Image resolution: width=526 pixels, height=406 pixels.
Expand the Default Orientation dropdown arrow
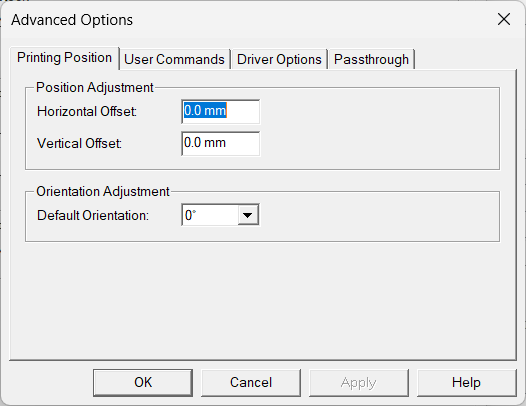248,215
